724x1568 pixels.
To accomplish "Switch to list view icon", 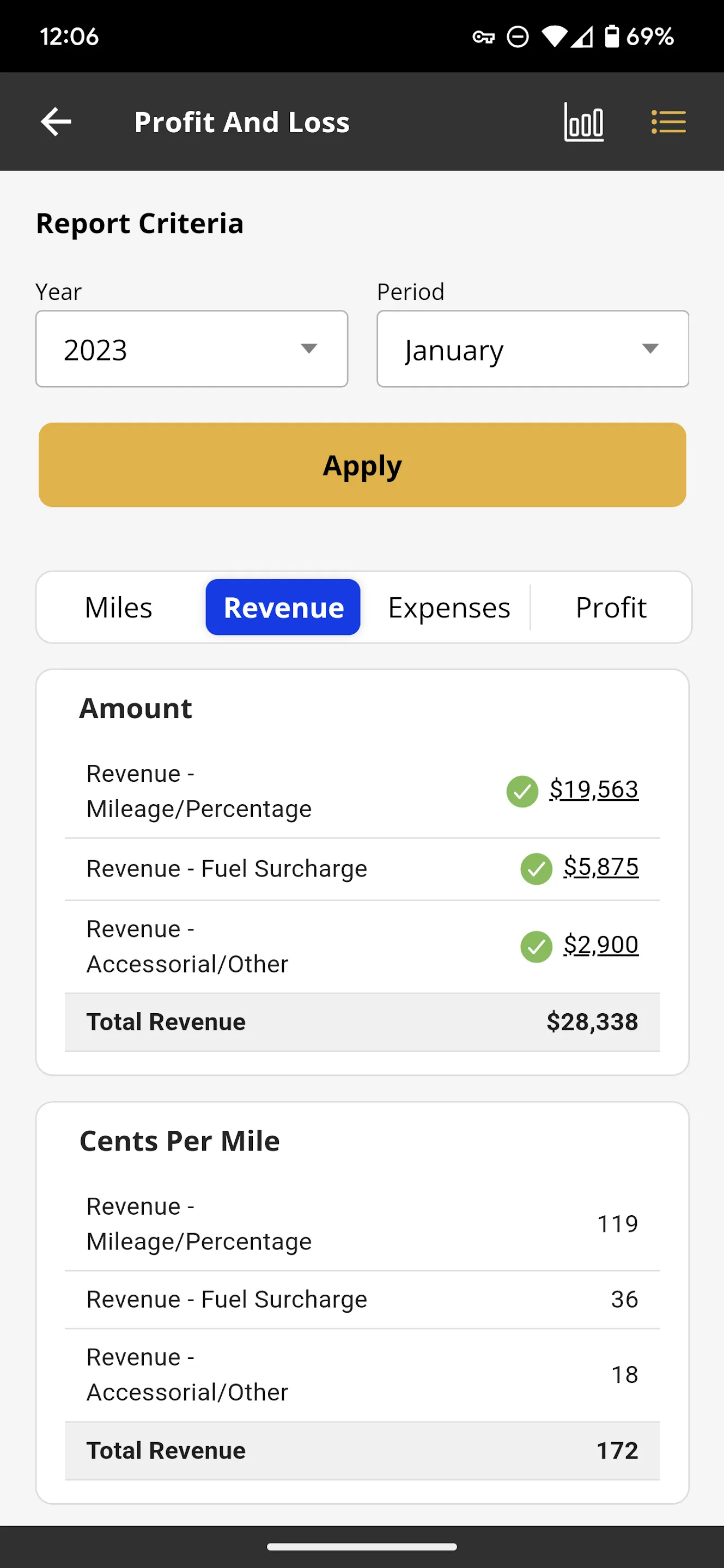I will click(668, 122).
